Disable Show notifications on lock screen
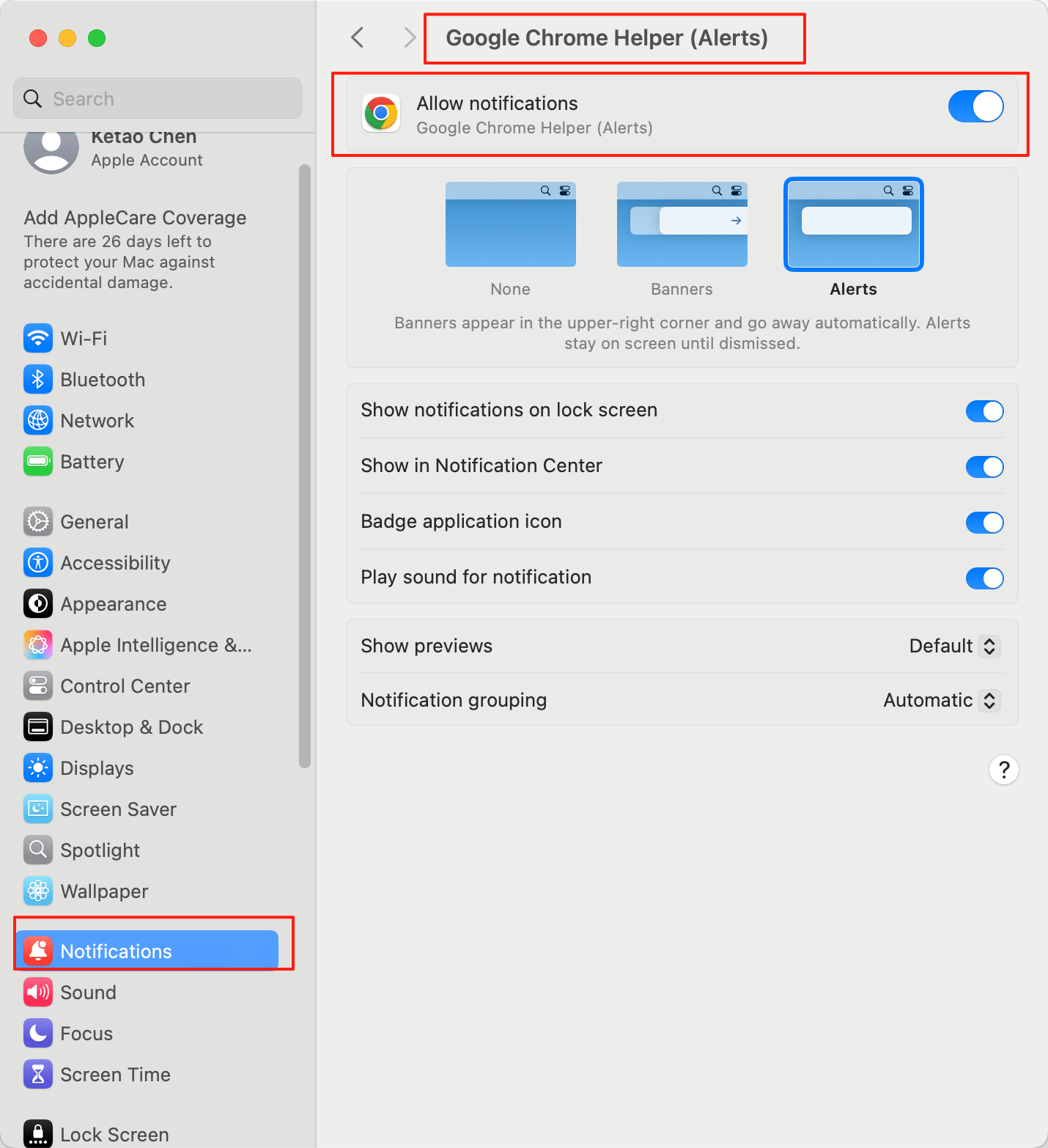The image size is (1048, 1148). point(985,411)
